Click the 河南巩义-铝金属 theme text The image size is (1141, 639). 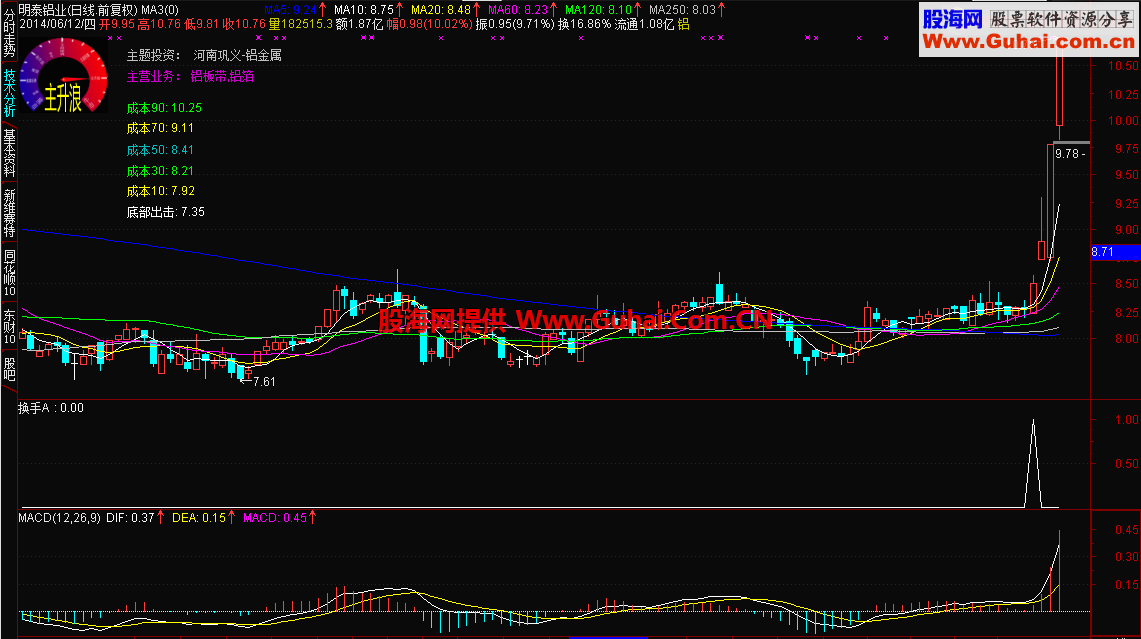pos(237,55)
